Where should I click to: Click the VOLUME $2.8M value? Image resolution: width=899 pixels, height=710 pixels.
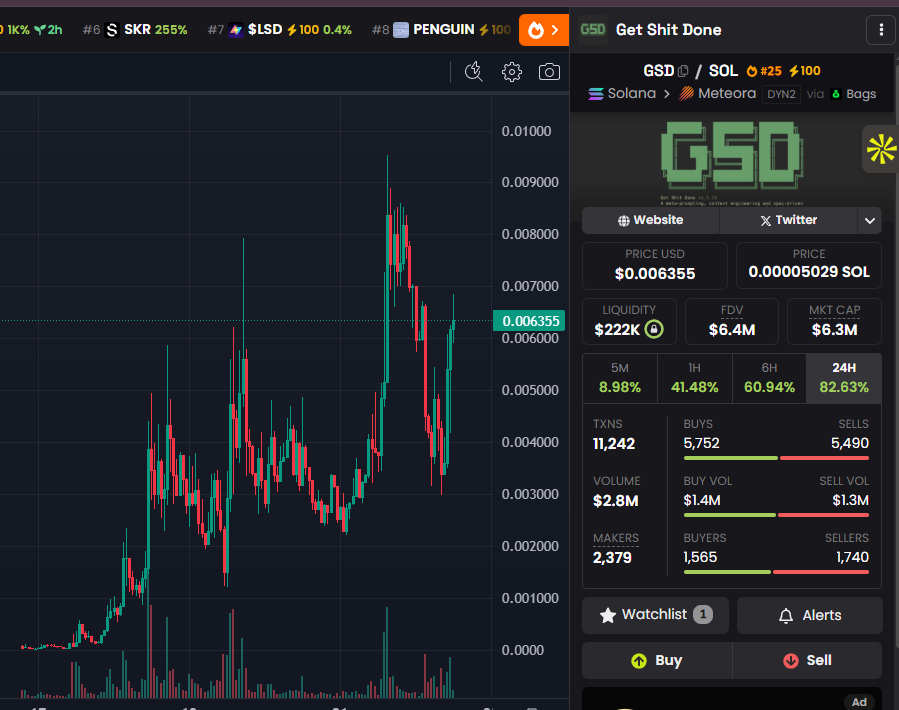point(615,501)
